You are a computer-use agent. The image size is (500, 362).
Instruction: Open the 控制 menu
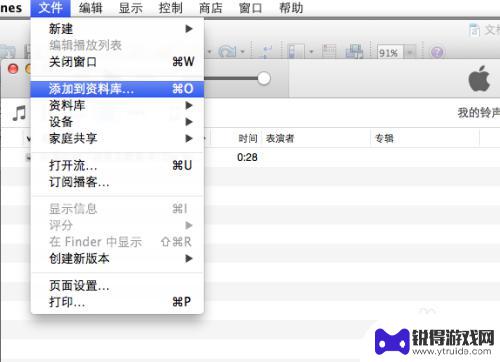tap(171, 8)
